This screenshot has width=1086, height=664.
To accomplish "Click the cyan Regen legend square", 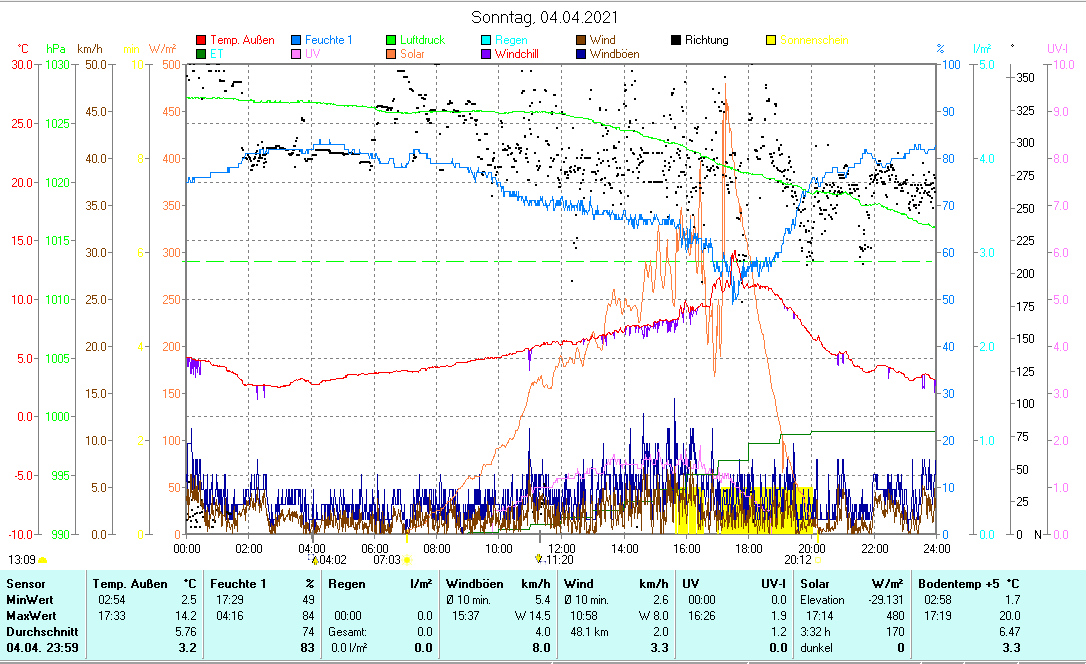I will pos(487,40).
